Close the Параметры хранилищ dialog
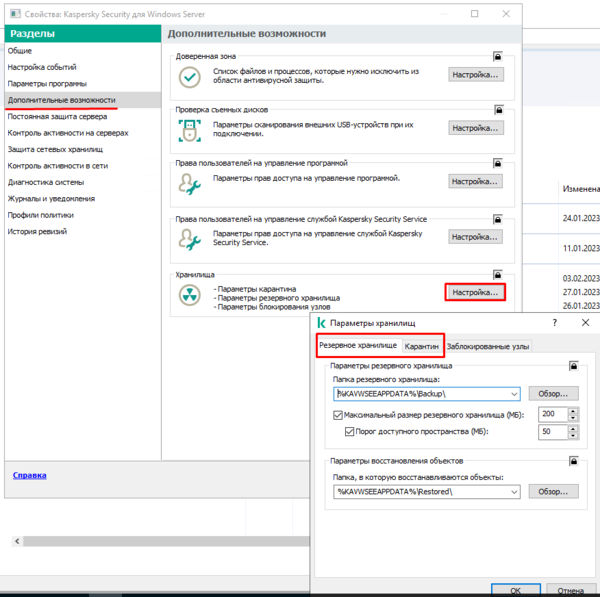Image resolution: width=600 pixels, height=597 pixels. 585,323
